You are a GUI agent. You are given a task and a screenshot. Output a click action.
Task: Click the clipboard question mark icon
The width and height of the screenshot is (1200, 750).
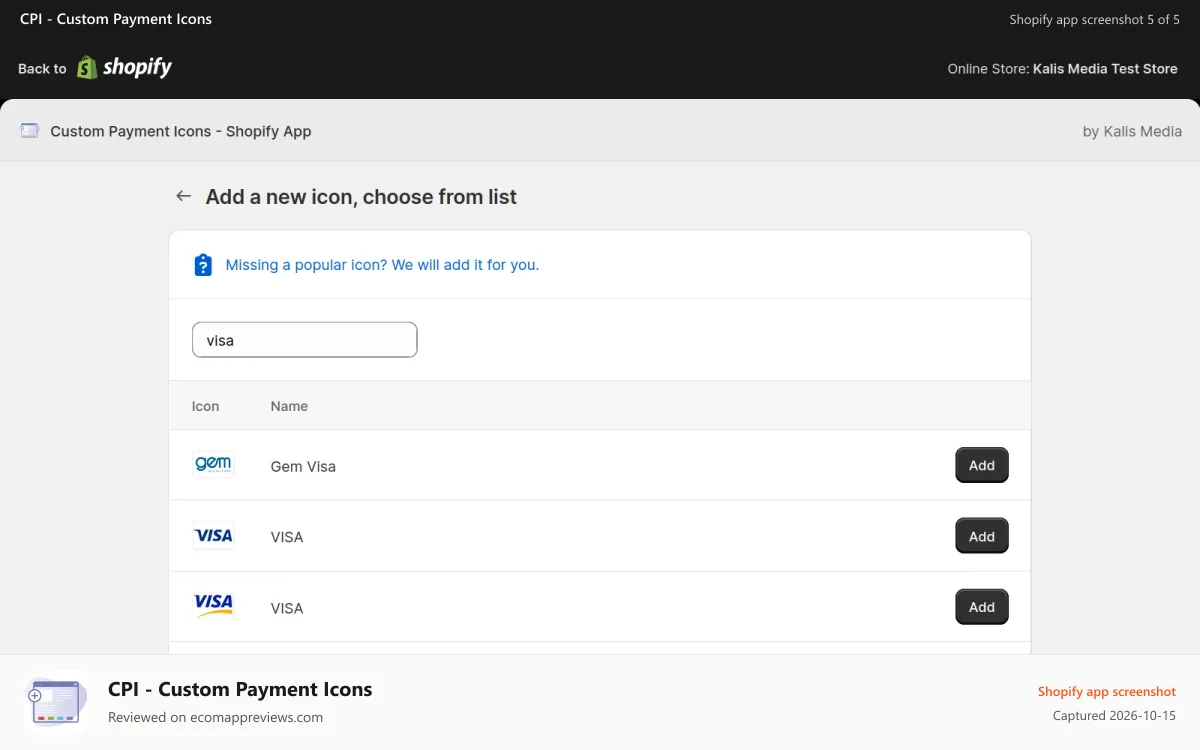pyautogui.click(x=203, y=265)
